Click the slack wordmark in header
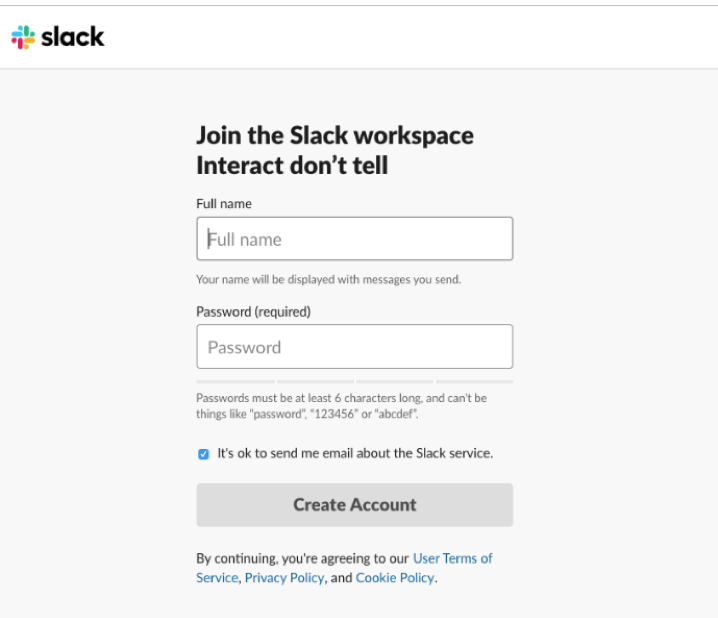718x618 pixels. click(73, 37)
